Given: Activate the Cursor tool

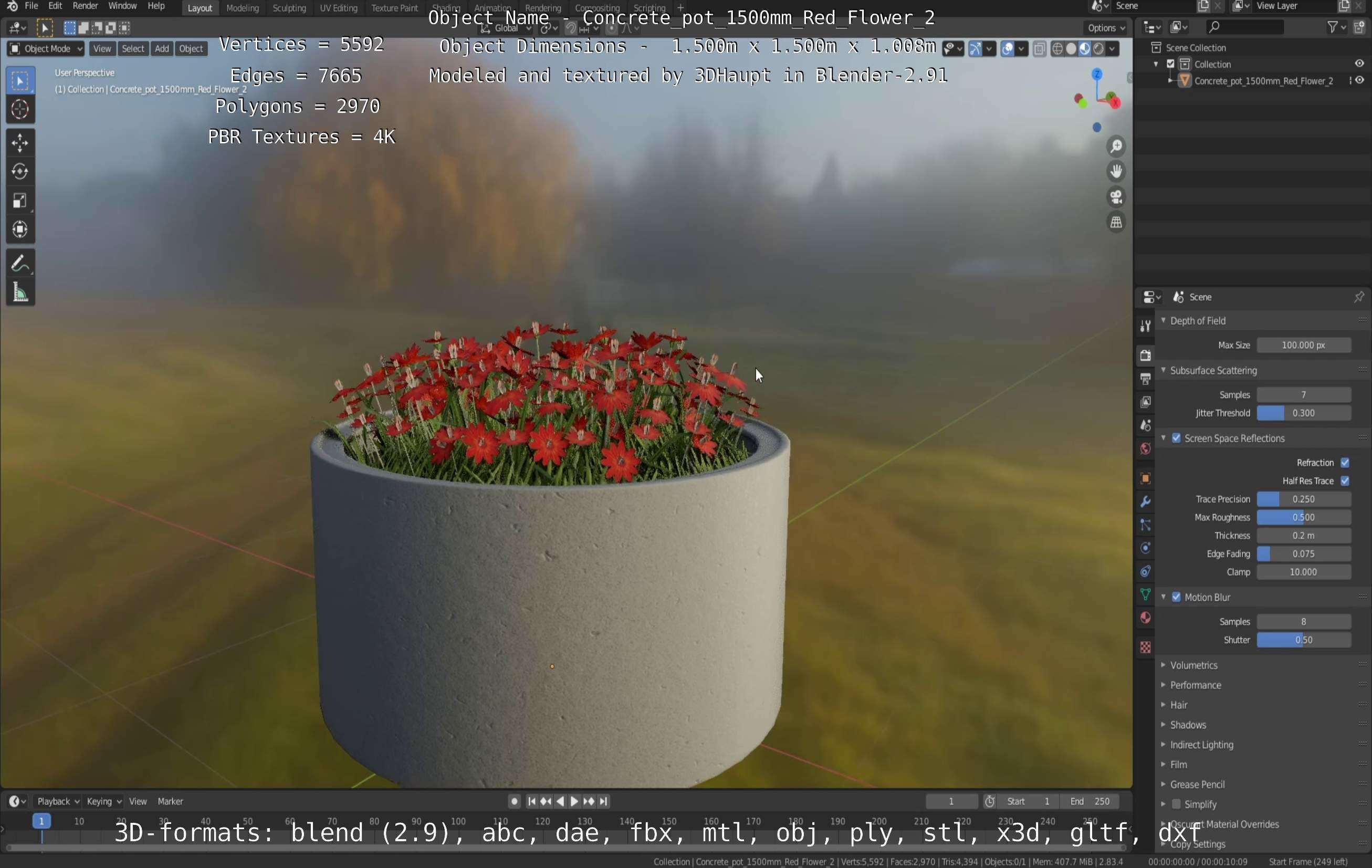Looking at the screenshot, I should (20, 109).
